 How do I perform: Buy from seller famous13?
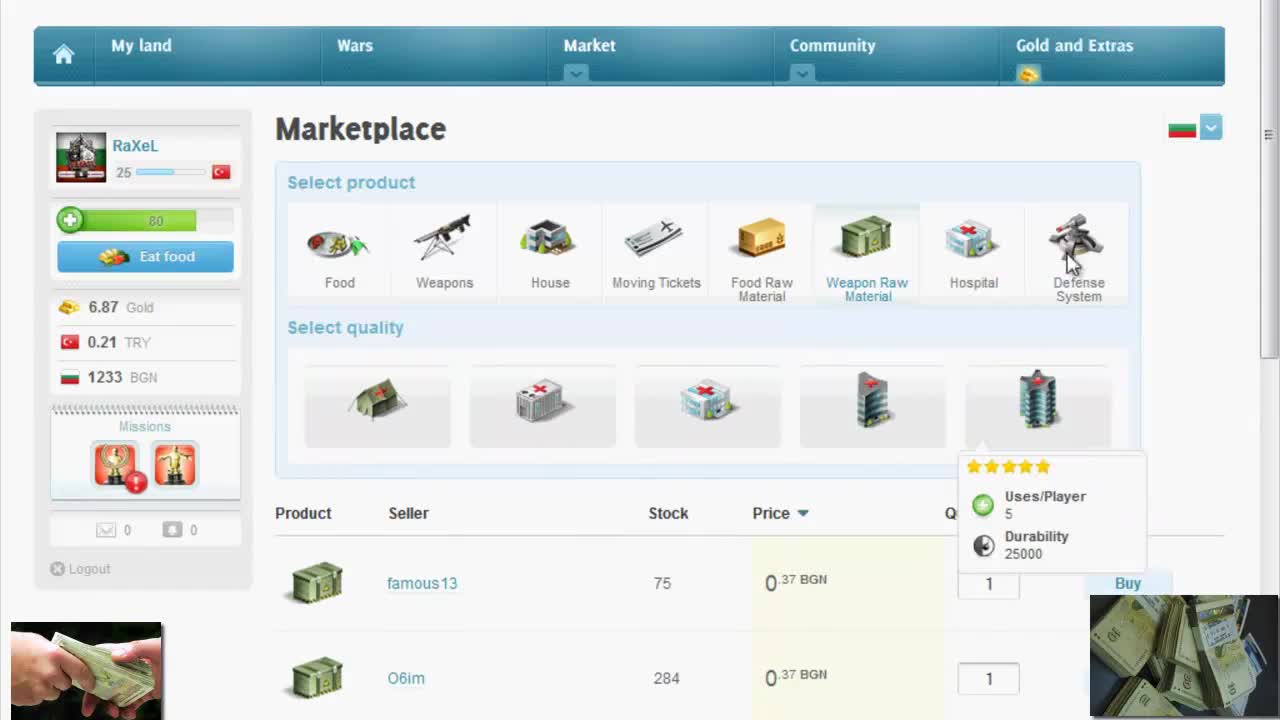(x=1128, y=583)
